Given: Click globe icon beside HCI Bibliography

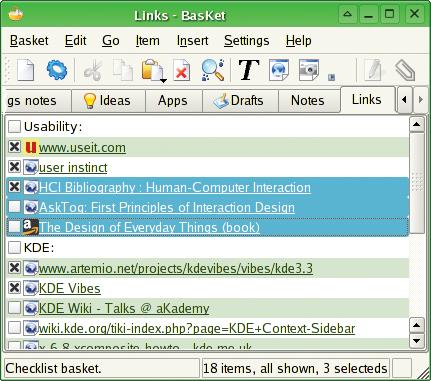Looking at the screenshot, I should click(30, 187).
